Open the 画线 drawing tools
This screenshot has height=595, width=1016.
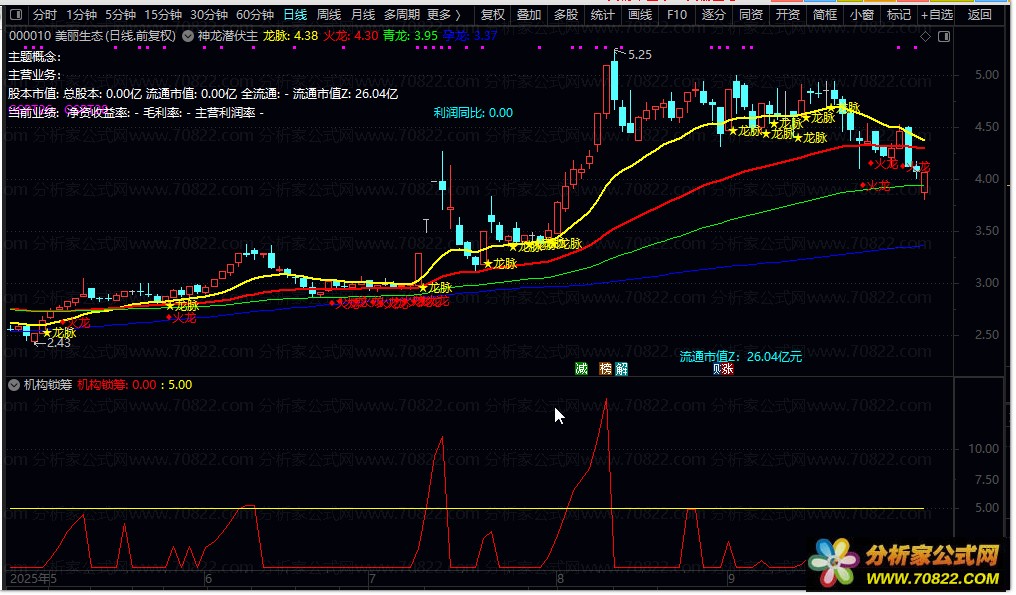pyautogui.click(x=640, y=15)
